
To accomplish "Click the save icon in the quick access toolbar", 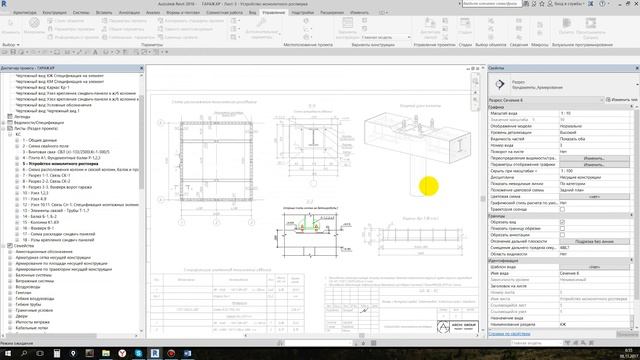I will [x=13, y=52].
